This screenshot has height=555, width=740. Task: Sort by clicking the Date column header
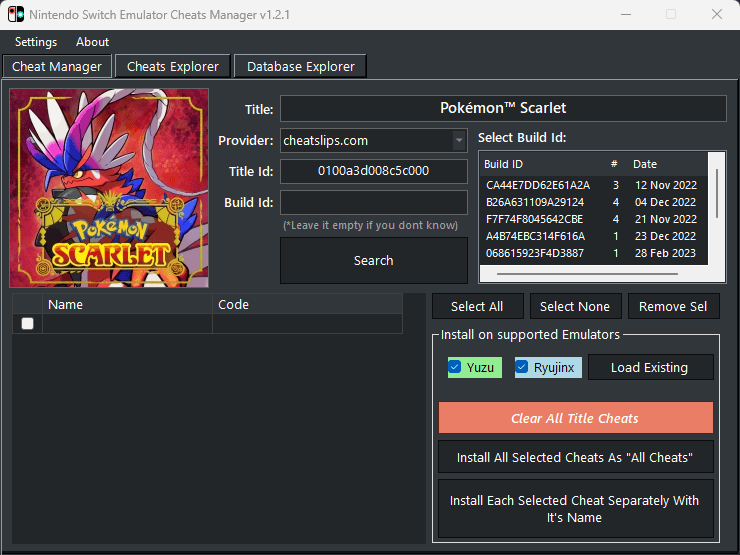pos(645,164)
